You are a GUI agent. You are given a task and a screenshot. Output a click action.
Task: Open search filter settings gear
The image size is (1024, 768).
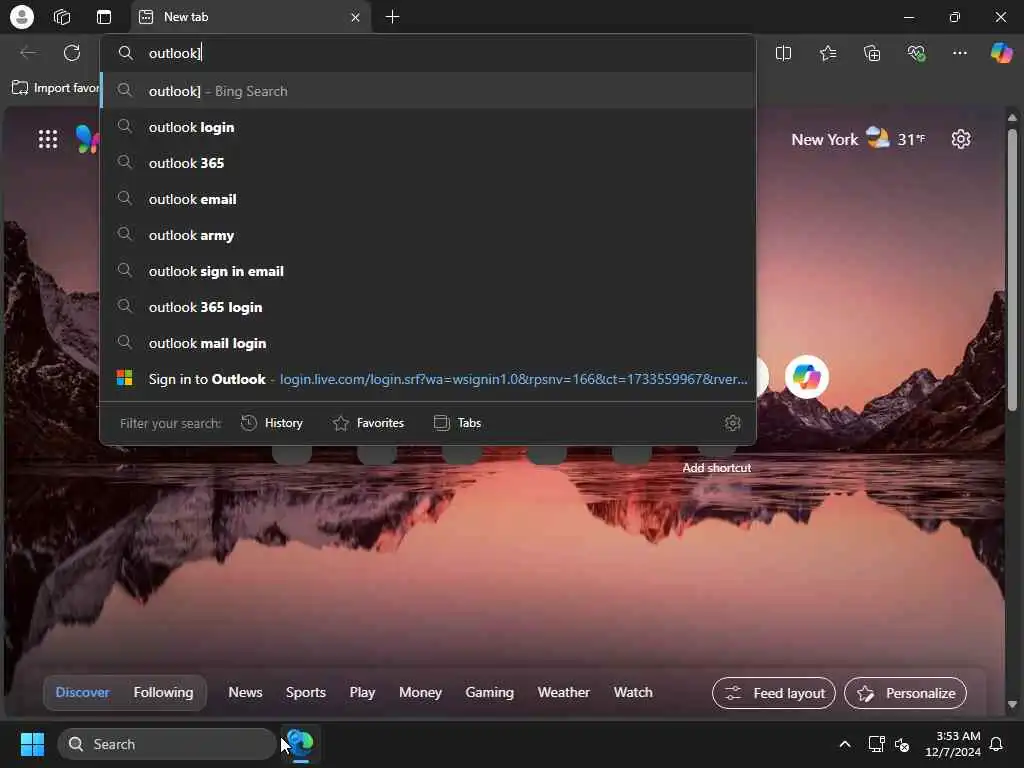pos(733,423)
